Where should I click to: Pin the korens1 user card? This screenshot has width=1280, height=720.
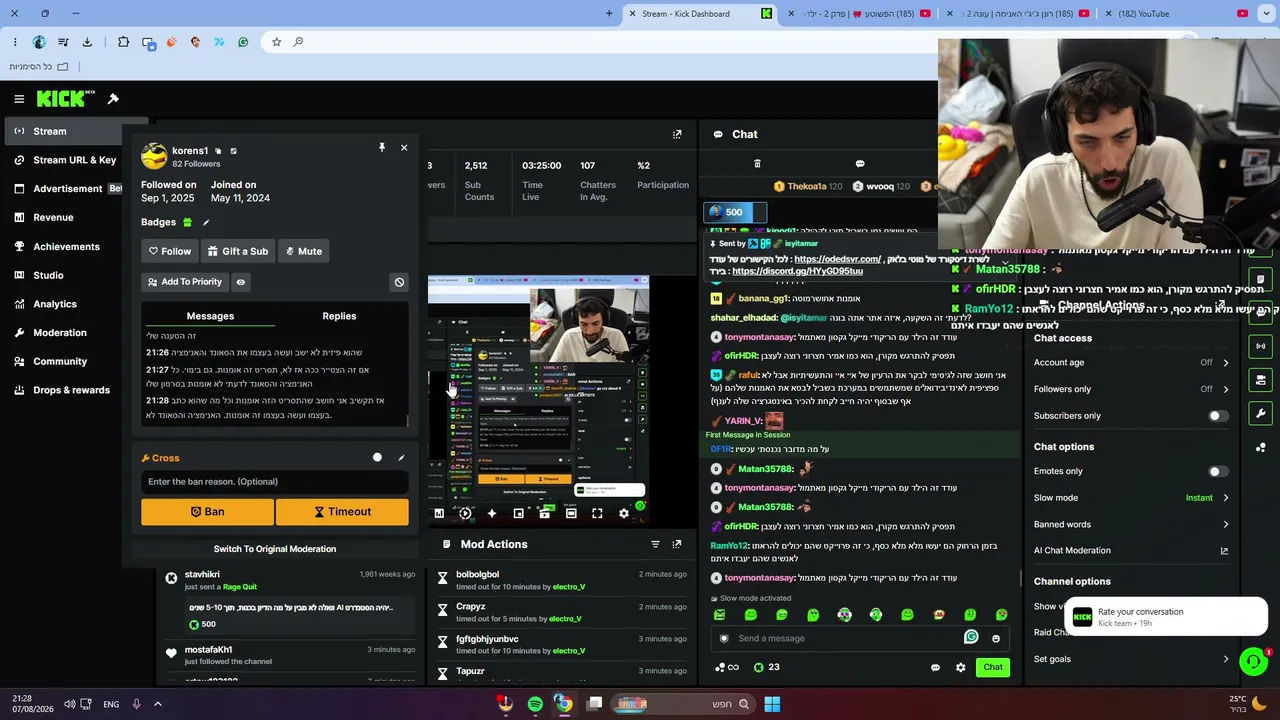[x=381, y=148]
